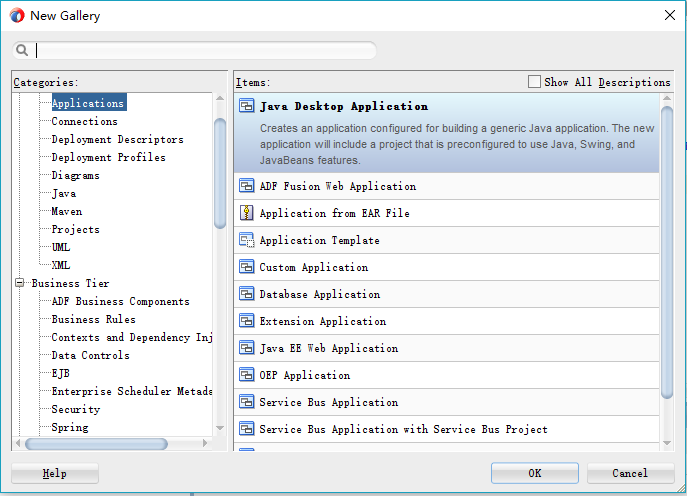687x496 pixels.
Task: Select Deployment Profiles category
Action: (109, 157)
